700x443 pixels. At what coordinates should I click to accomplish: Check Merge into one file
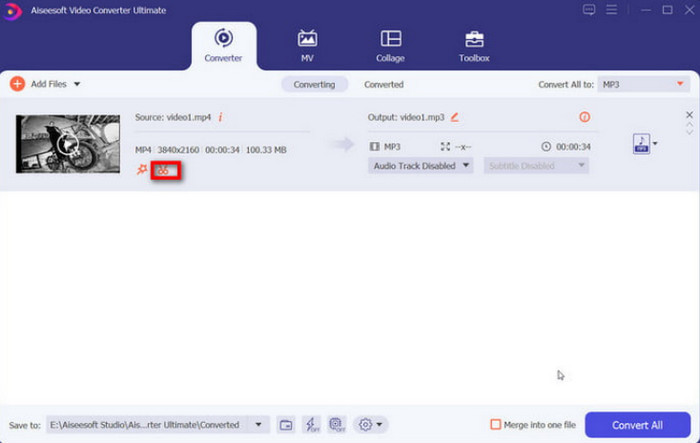click(x=496, y=424)
